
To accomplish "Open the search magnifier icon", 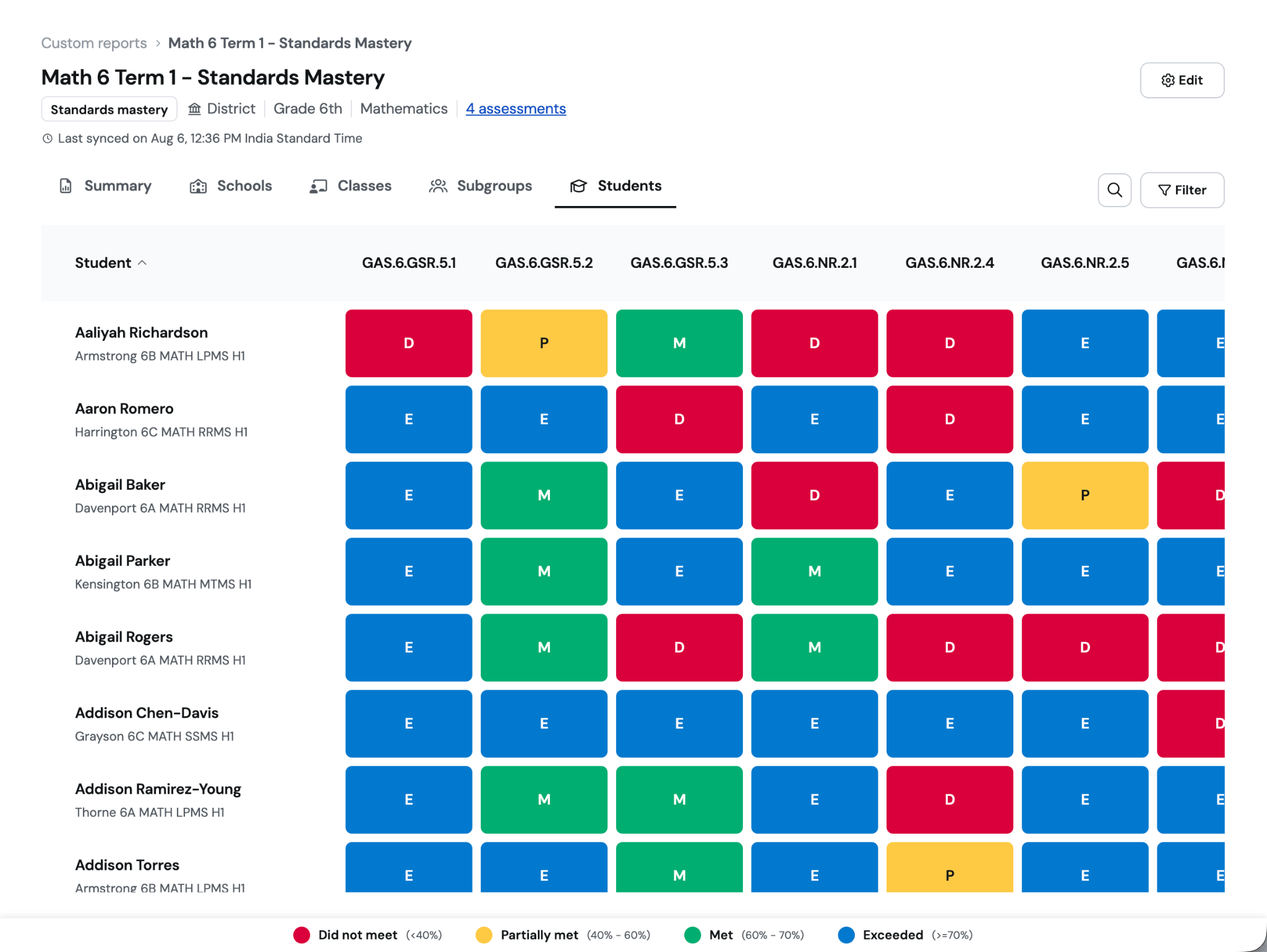I will pyautogui.click(x=1114, y=190).
